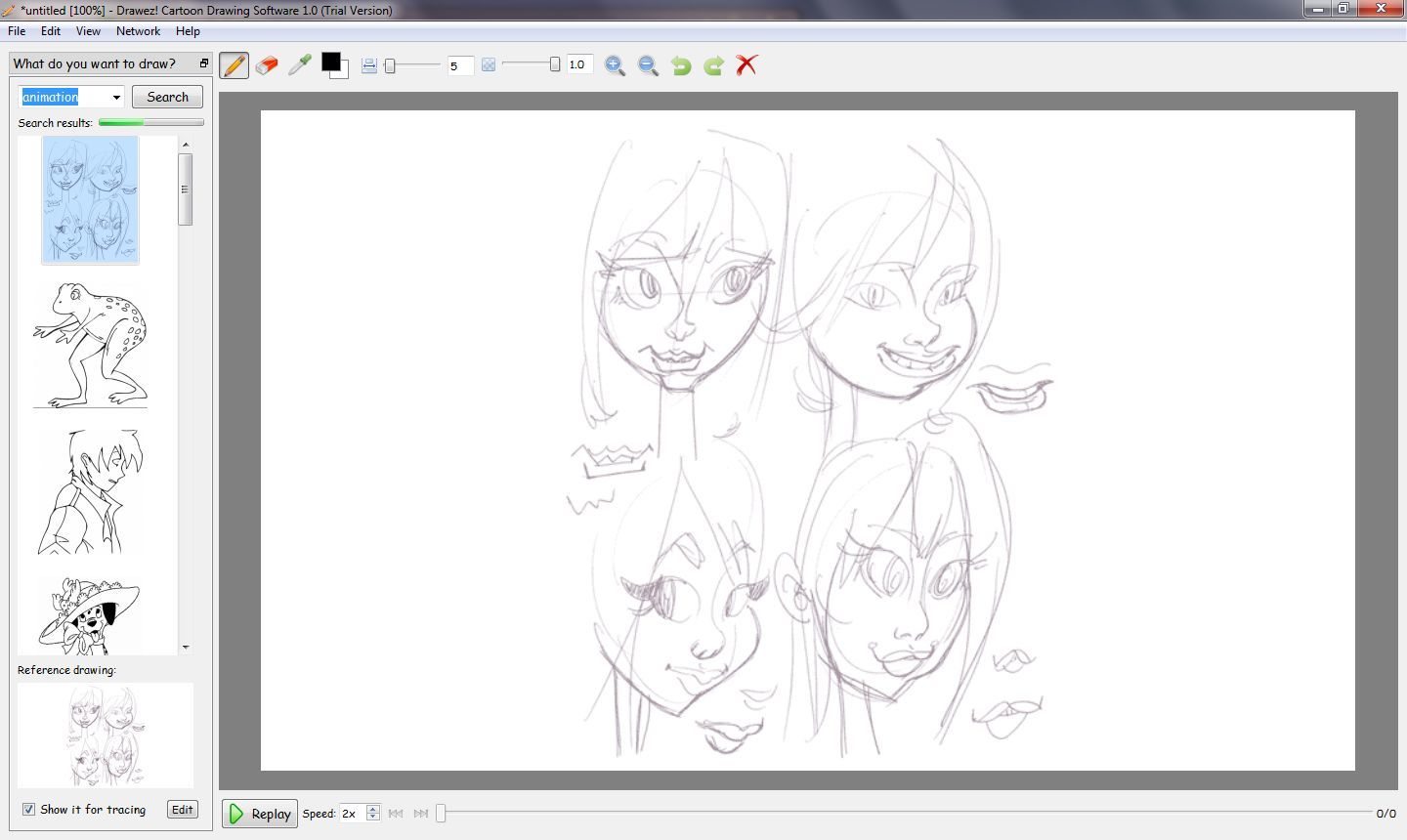Select the girl faces sketch thumbnail
The height and width of the screenshot is (840, 1407).
coord(90,200)
